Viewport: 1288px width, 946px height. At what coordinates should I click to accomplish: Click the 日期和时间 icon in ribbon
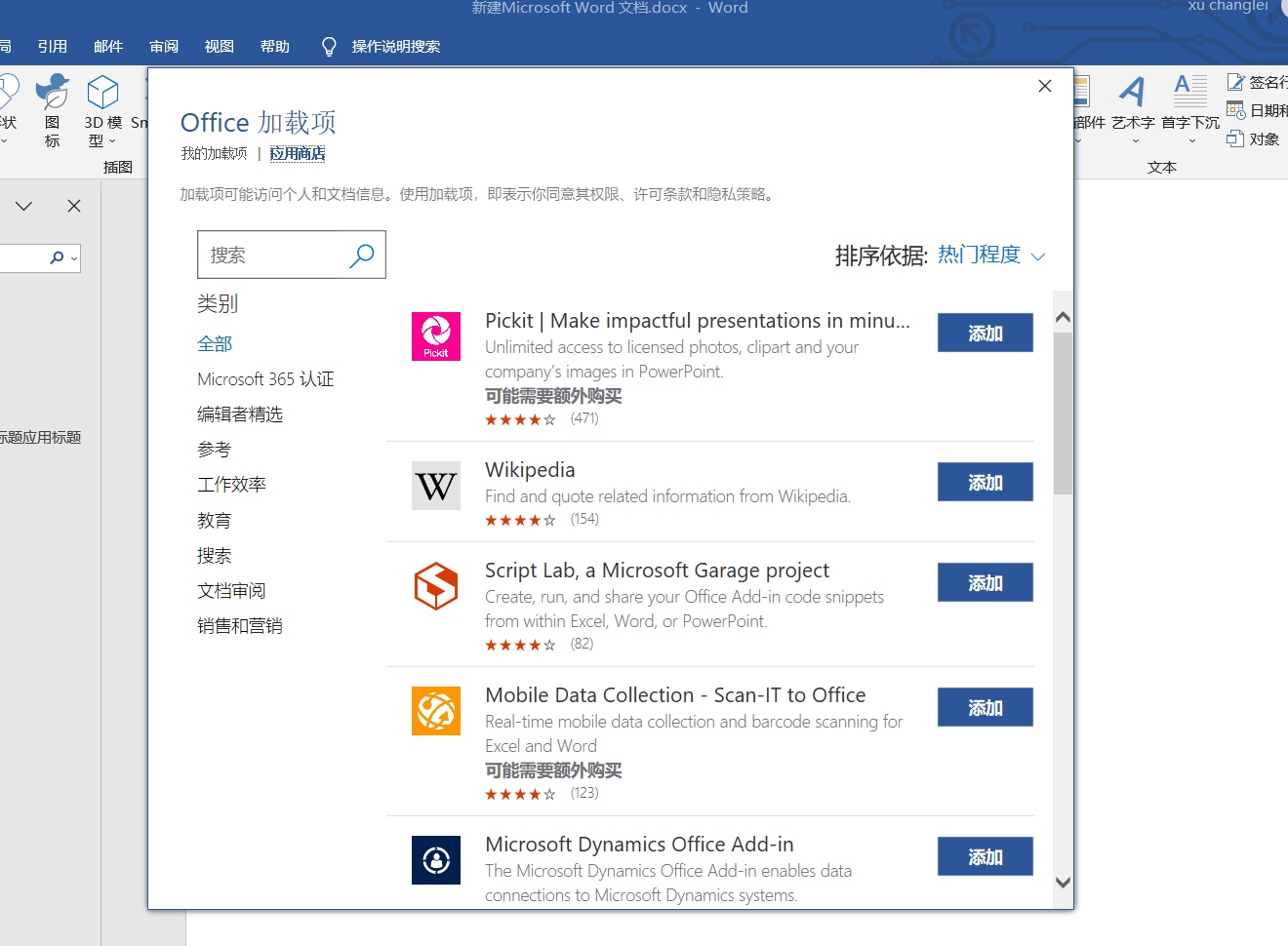click(x=1235, y=110)
